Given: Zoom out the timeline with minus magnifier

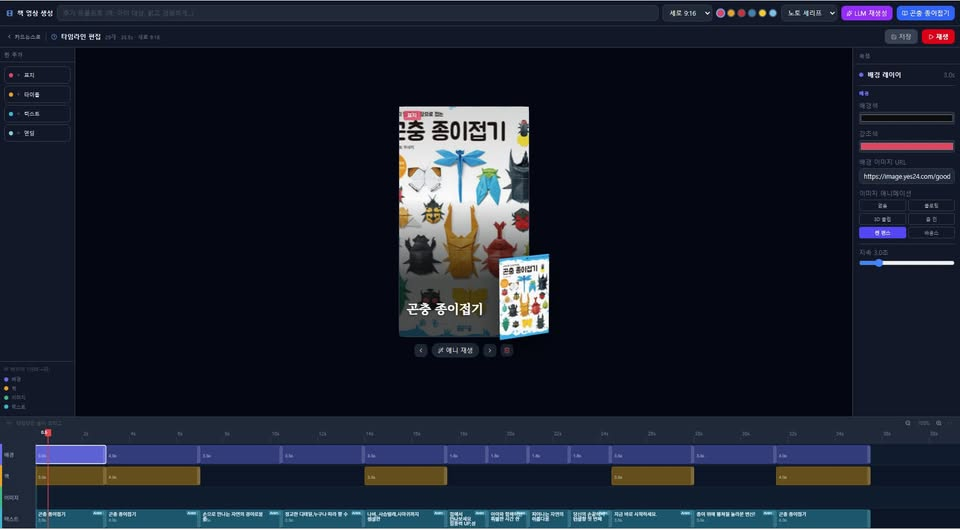Looking at the screenshot, I should pos(908,423).
